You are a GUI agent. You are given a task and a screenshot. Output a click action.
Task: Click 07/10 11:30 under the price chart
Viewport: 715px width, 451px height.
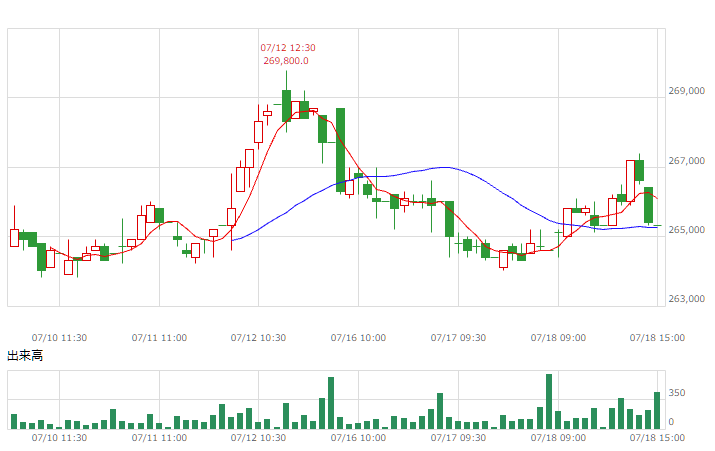[x=59, y=338]
